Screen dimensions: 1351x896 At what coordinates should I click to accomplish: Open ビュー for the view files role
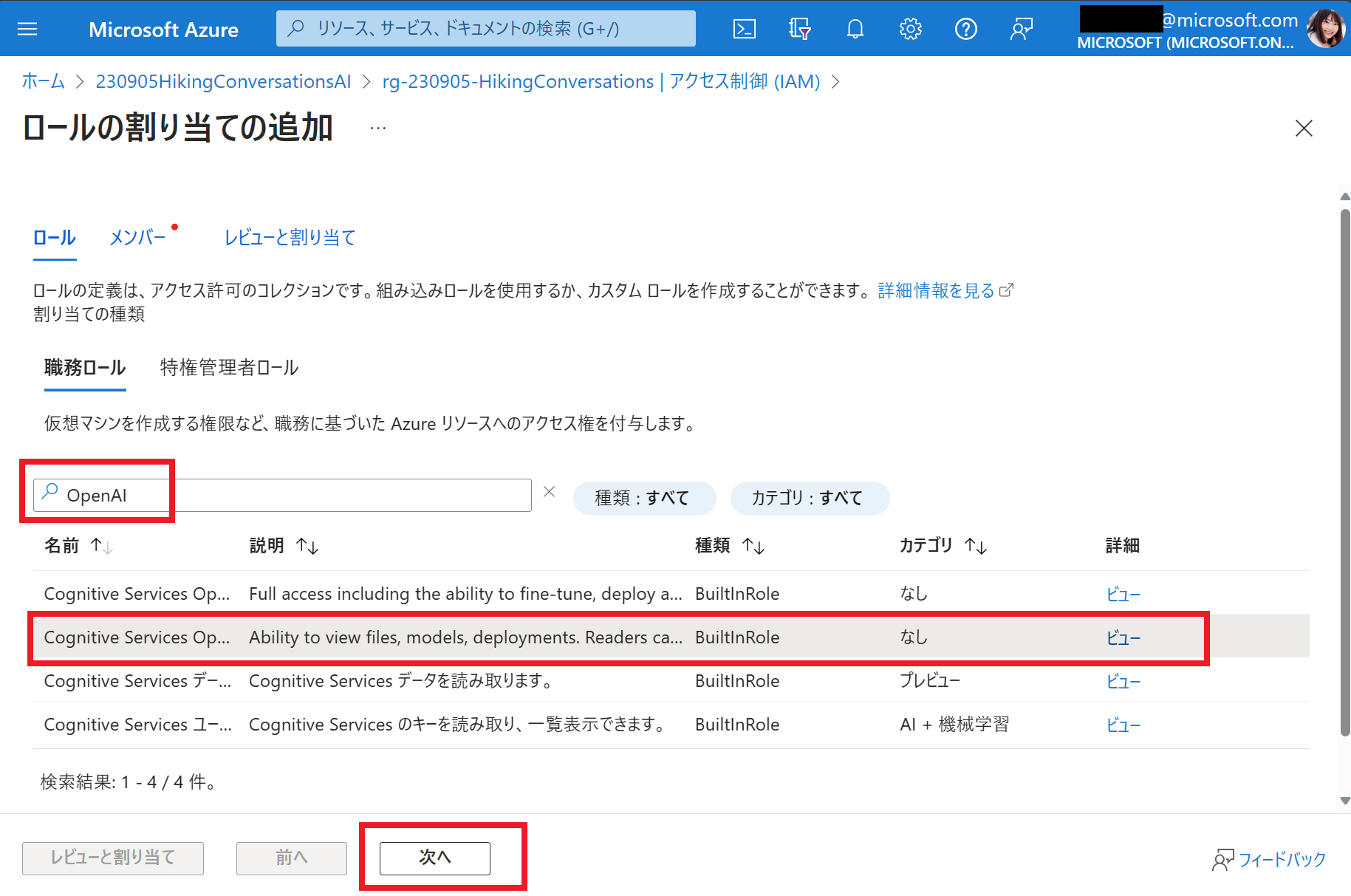click(1123, 637)
